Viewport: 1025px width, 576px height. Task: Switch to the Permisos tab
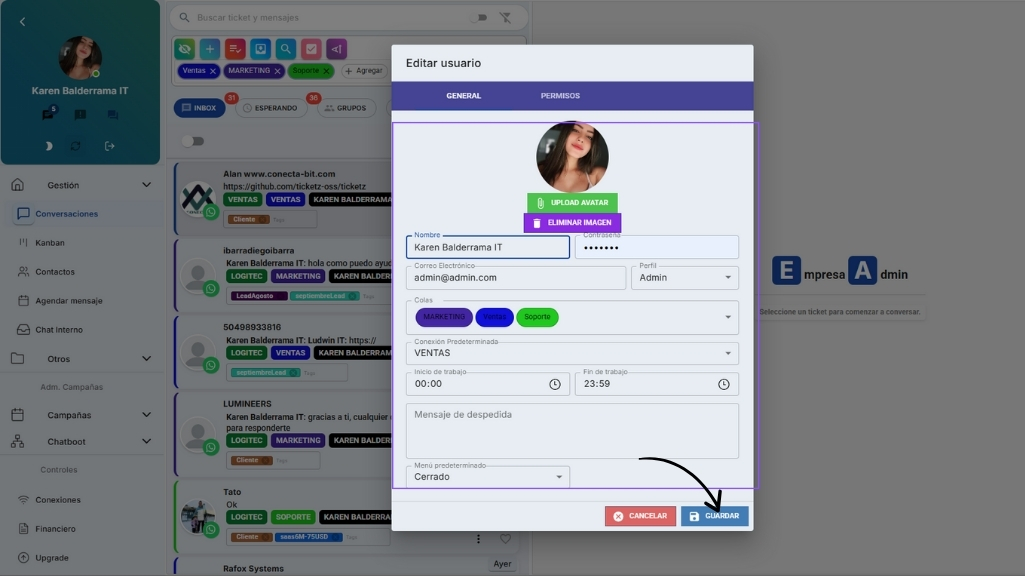[560, 96]
